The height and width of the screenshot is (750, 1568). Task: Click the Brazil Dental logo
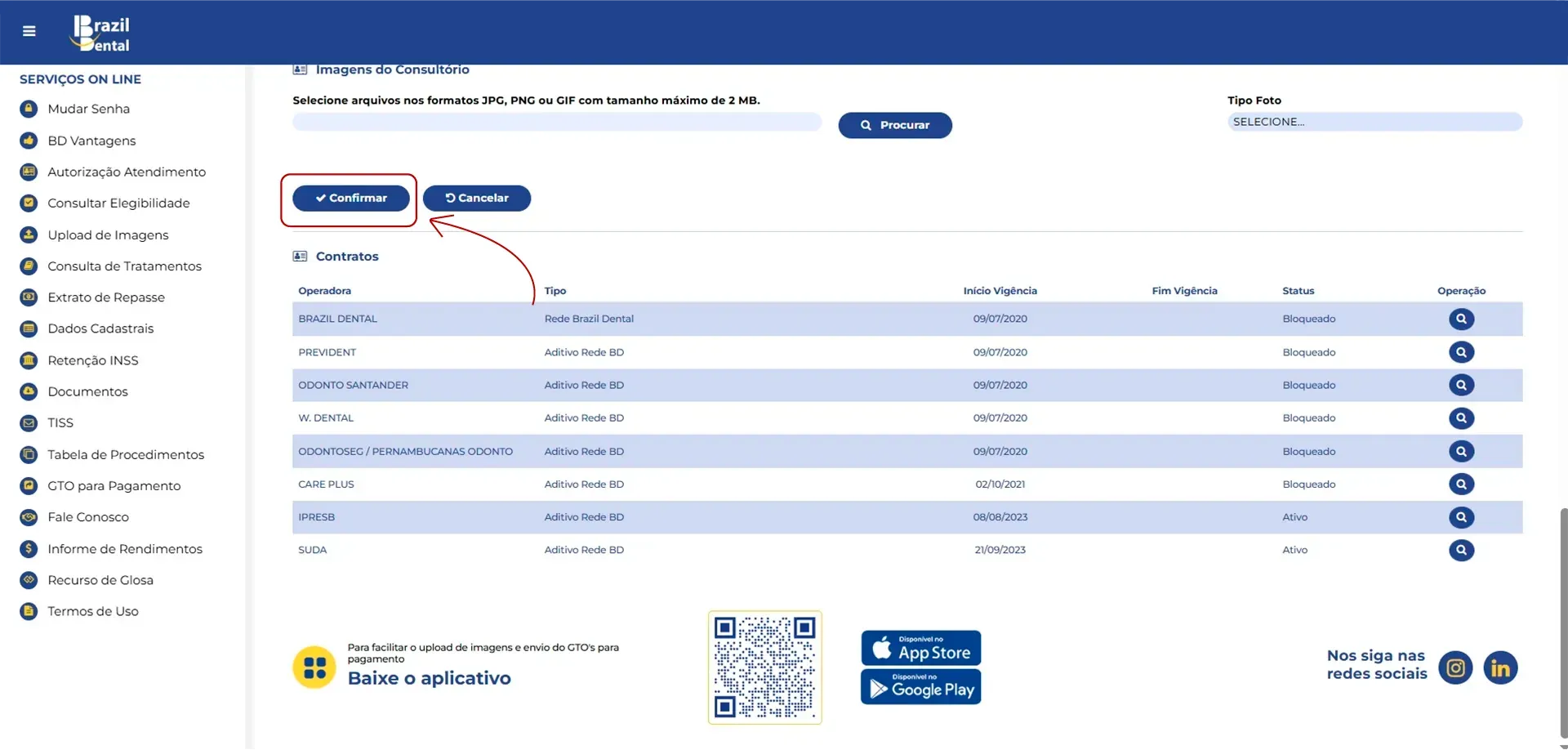coord(101,33)
